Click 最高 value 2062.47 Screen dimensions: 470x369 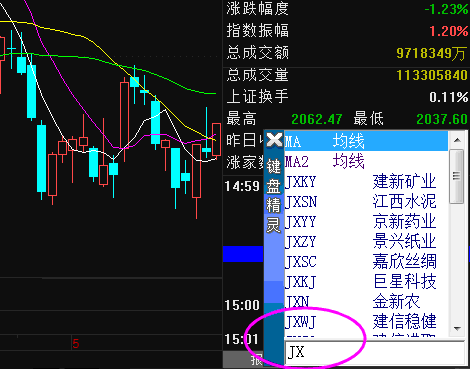[x=317, y=119]
